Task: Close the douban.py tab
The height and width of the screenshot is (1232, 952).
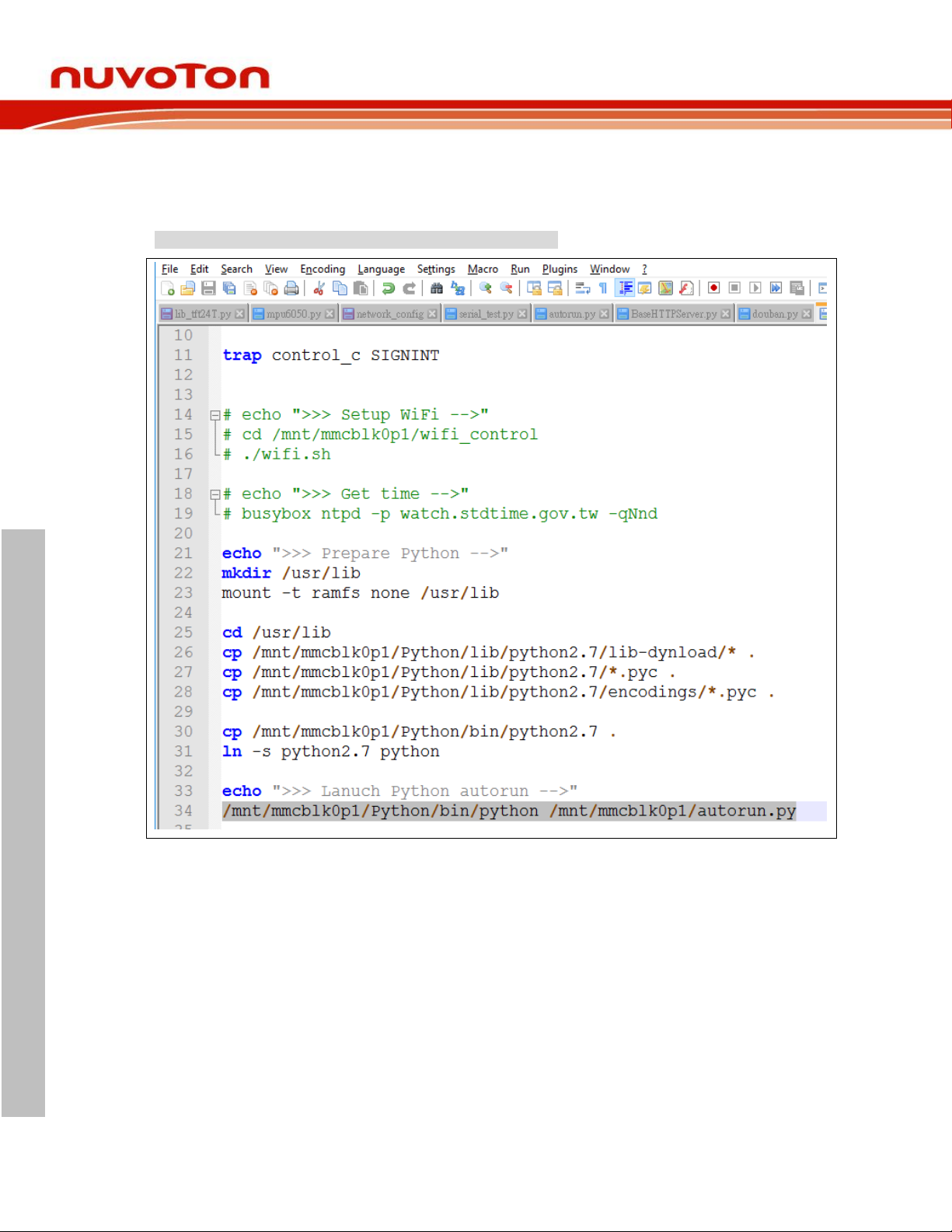Action: click(806, 314)
